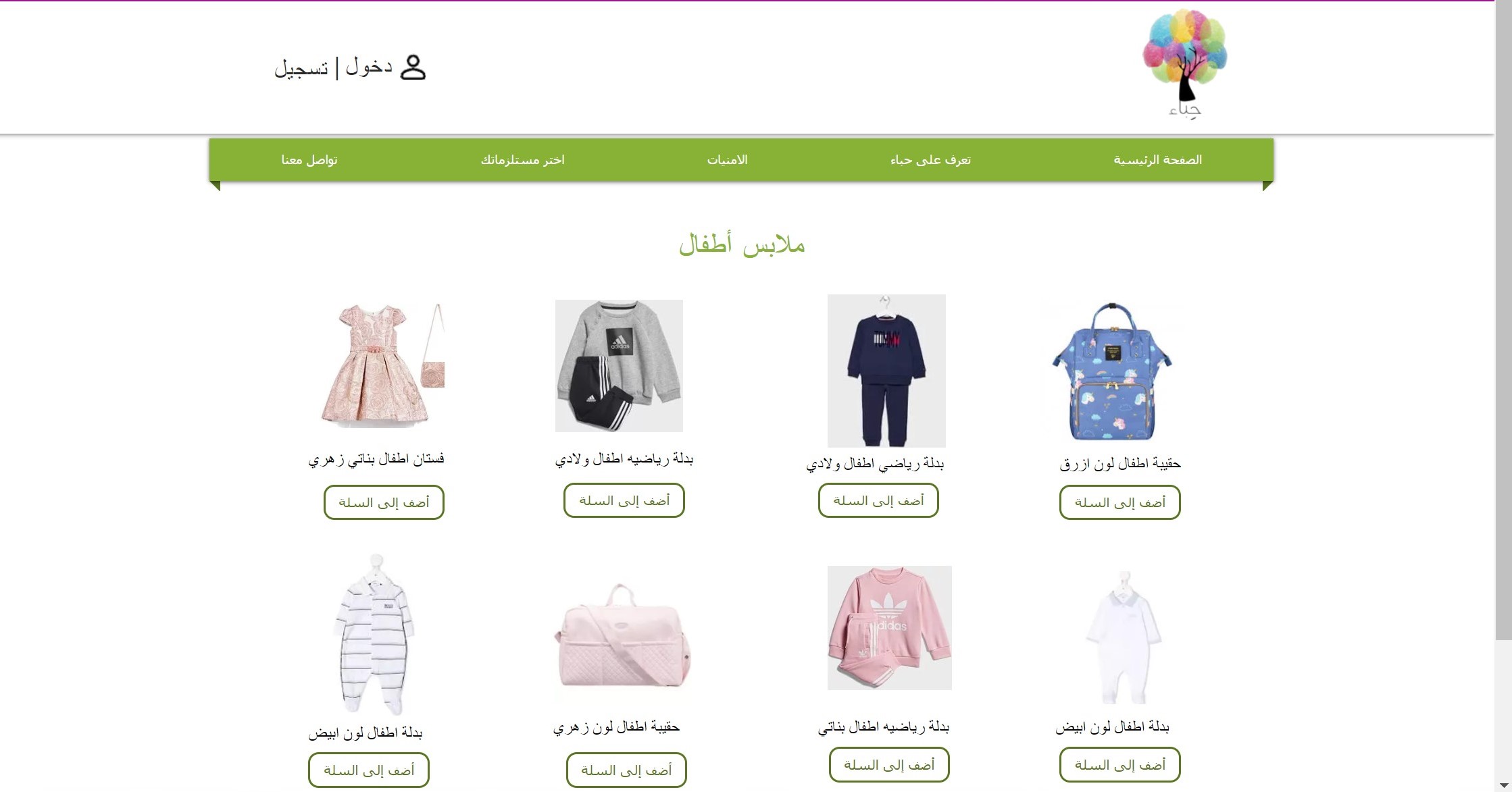
Task: Add pink Adidas girls tracksuit to cart
Action: point(889,765)
